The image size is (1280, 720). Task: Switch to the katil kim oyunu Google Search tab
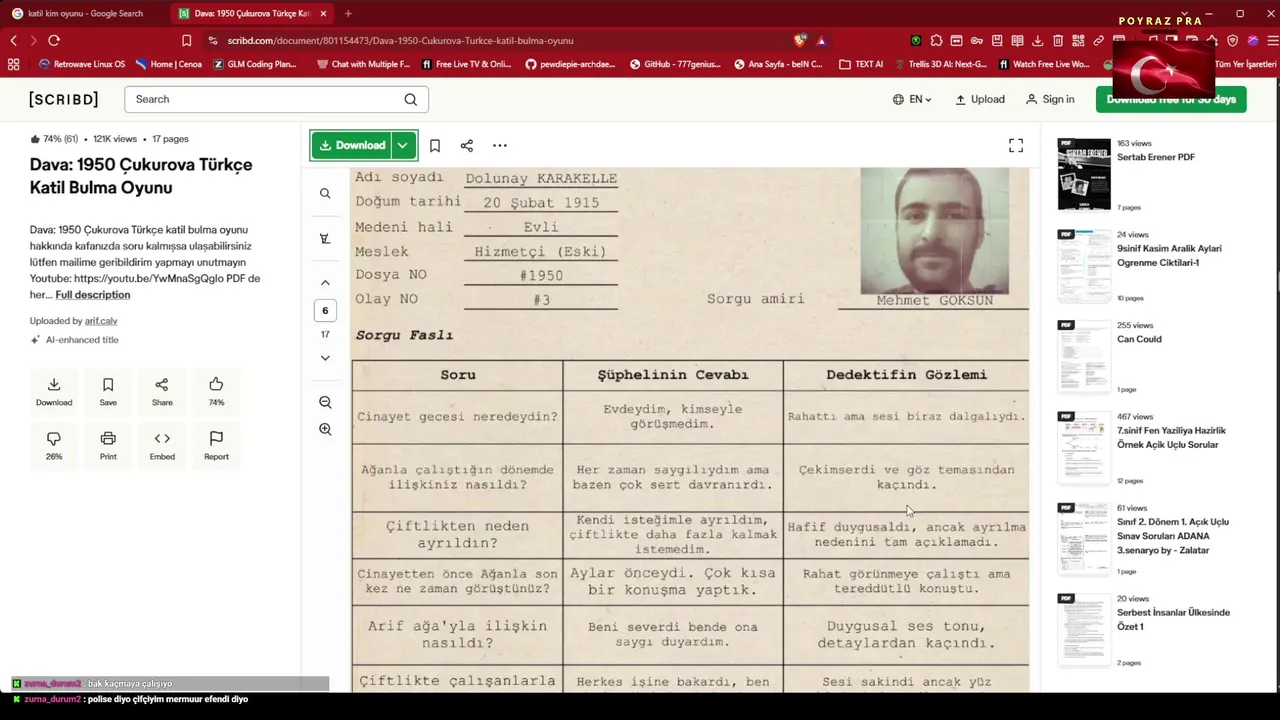point(85,13)
